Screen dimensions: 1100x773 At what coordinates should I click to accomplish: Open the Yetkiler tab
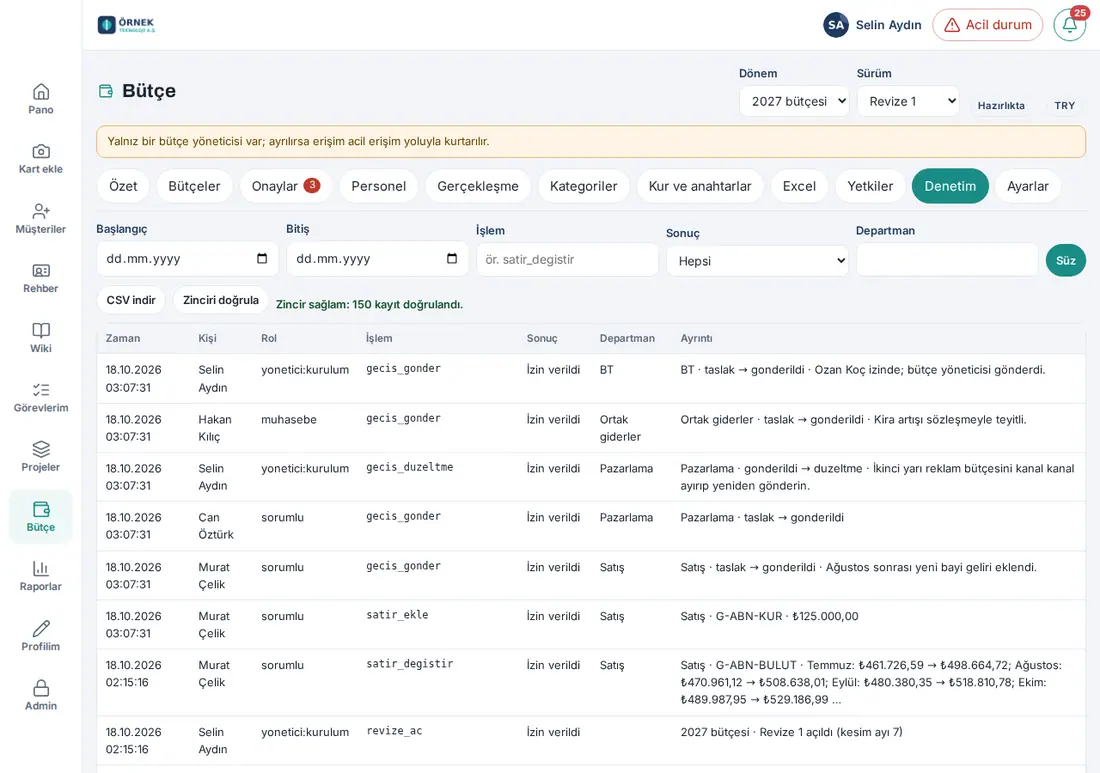click(x=870, y=186)
